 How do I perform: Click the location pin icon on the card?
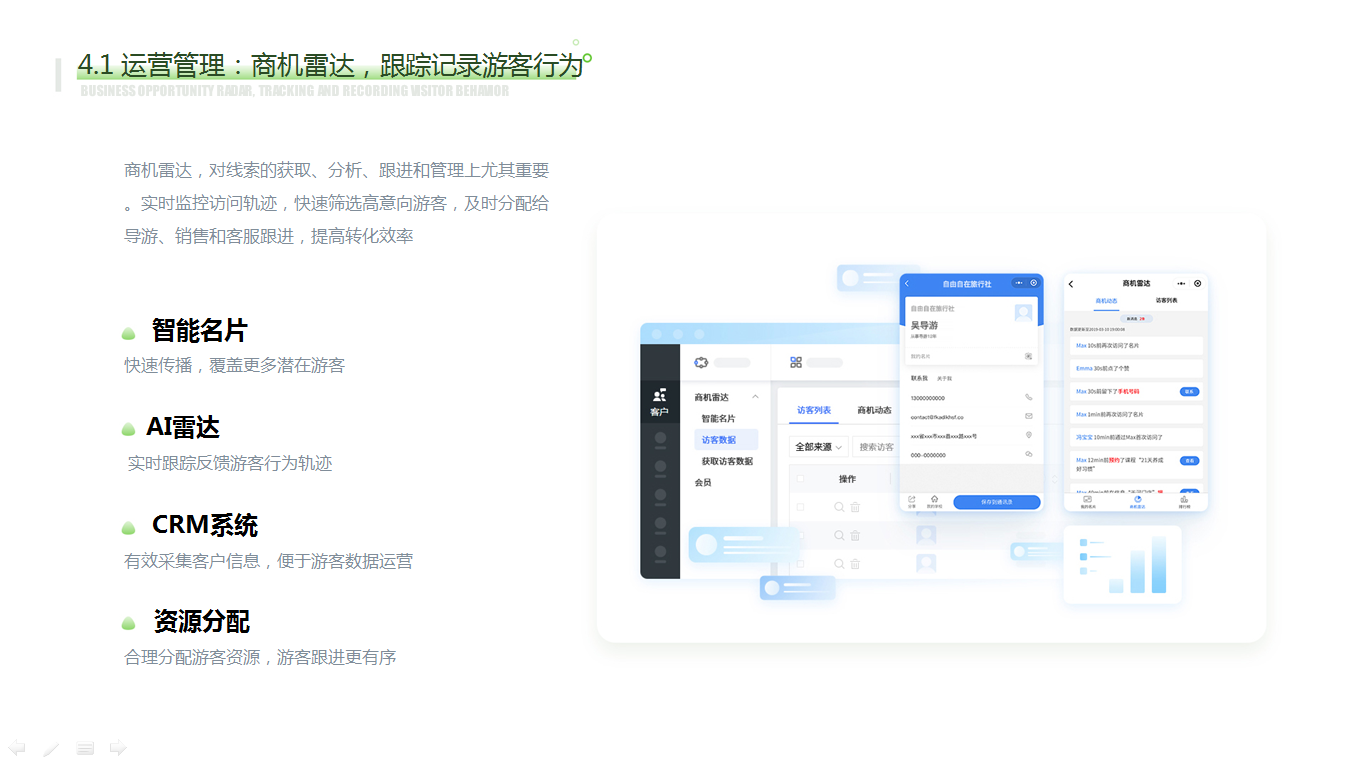tap(1028, 436)
